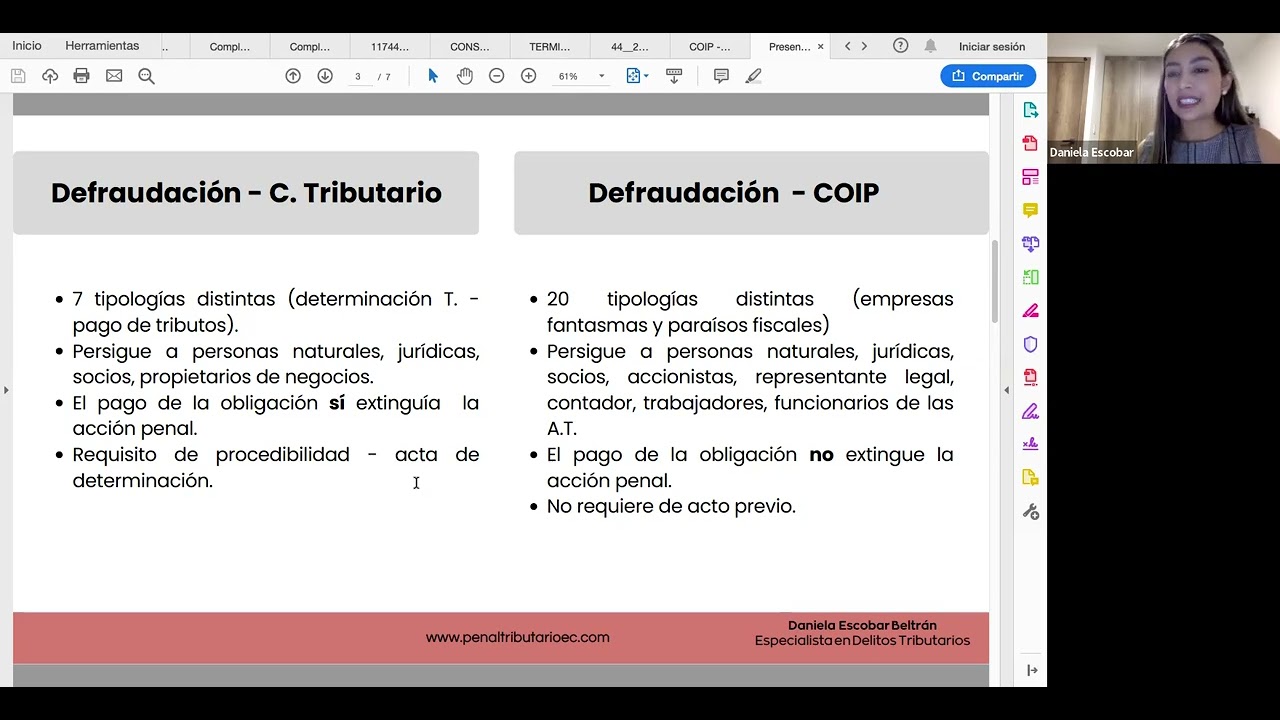Click the Daniela Escobar Beltrán footer name

click(x=862, y=625)
